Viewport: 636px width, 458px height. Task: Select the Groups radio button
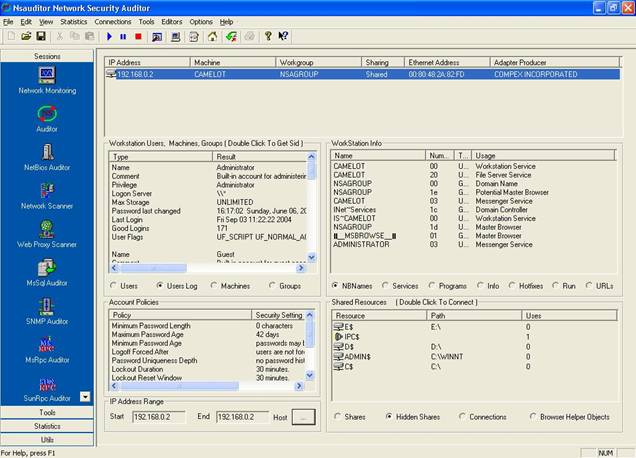click(272, 286)
